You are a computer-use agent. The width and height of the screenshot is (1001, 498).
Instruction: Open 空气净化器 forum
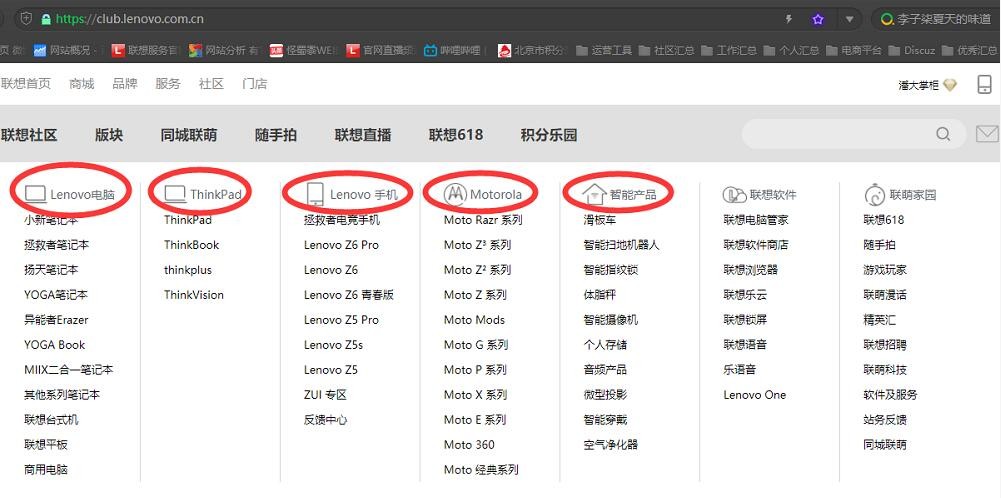pyautogui.click(x=610, y=444)
